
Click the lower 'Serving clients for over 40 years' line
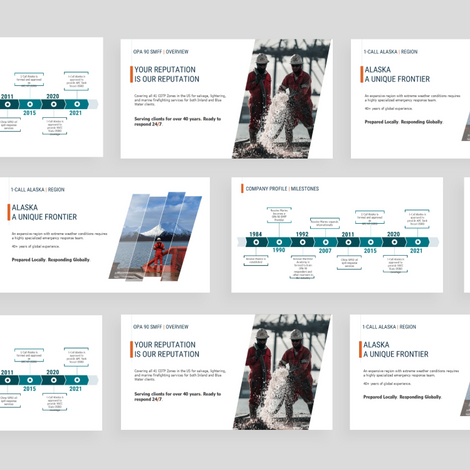tap(178, 396)
